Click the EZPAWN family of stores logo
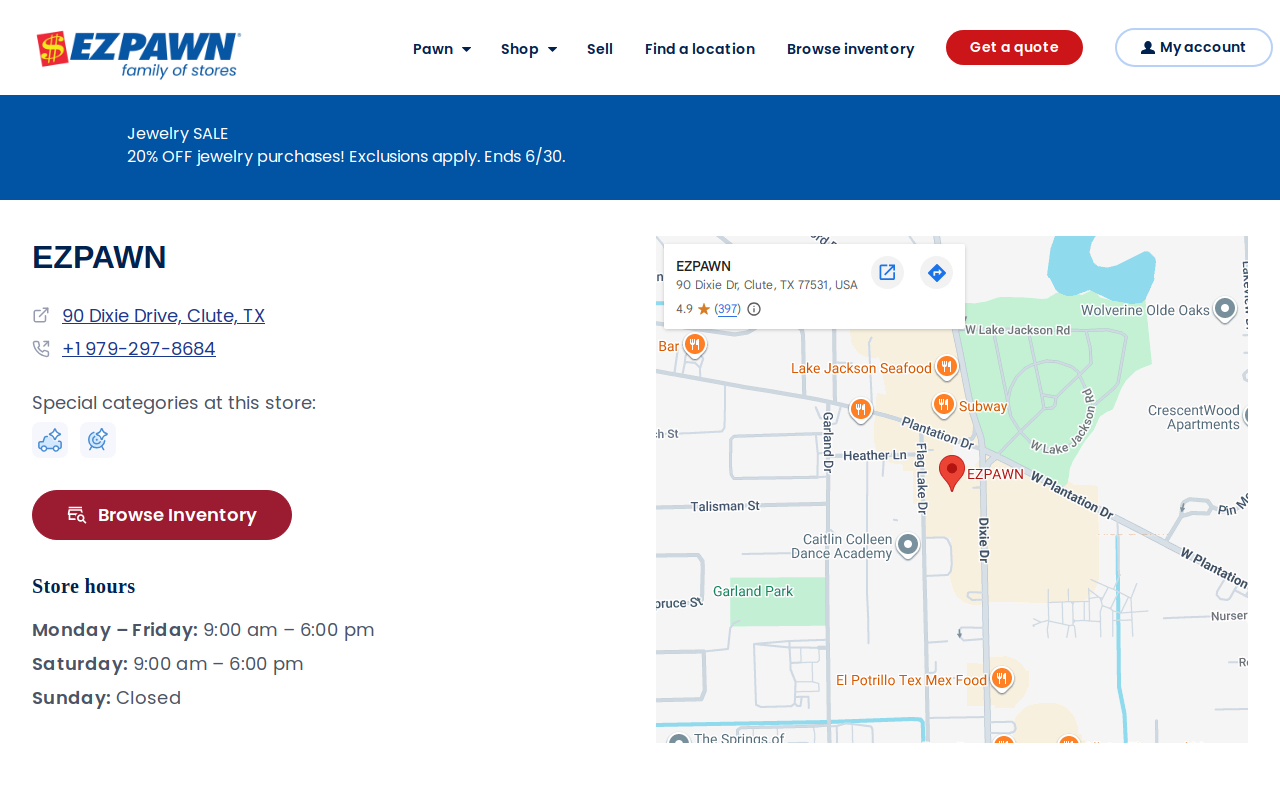 coord(139,54)
